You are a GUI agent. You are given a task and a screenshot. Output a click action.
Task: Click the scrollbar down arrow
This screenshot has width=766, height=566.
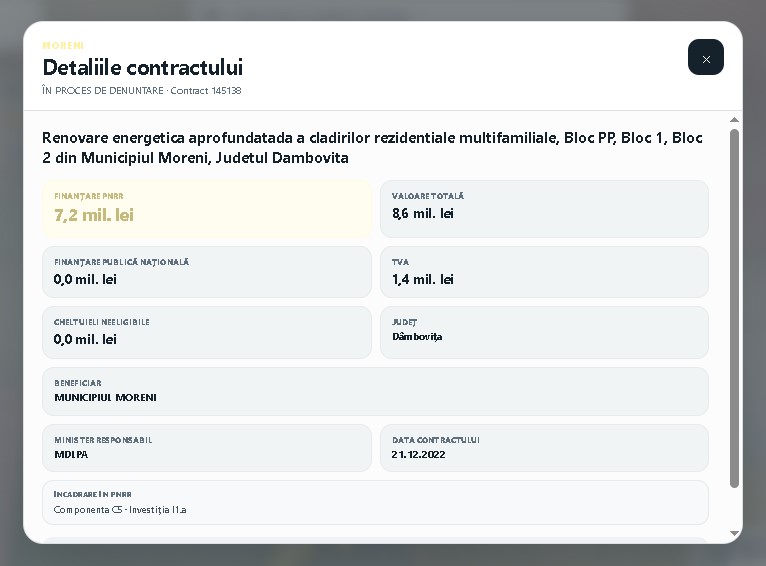point(734,533)
